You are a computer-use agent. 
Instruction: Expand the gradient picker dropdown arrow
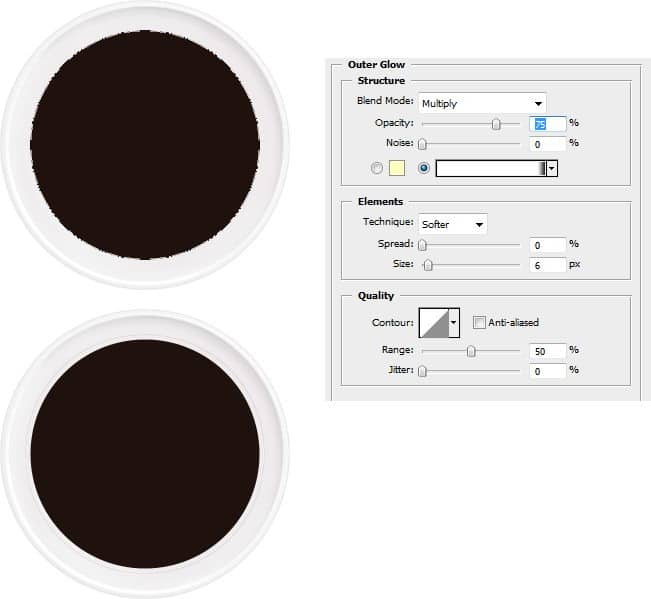click(552, 169)
